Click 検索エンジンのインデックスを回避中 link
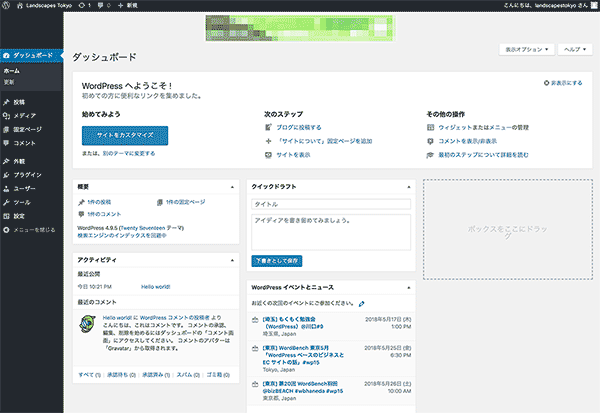Image resolution: width=600 pixels, height=413 pixels. pos(122,236)
